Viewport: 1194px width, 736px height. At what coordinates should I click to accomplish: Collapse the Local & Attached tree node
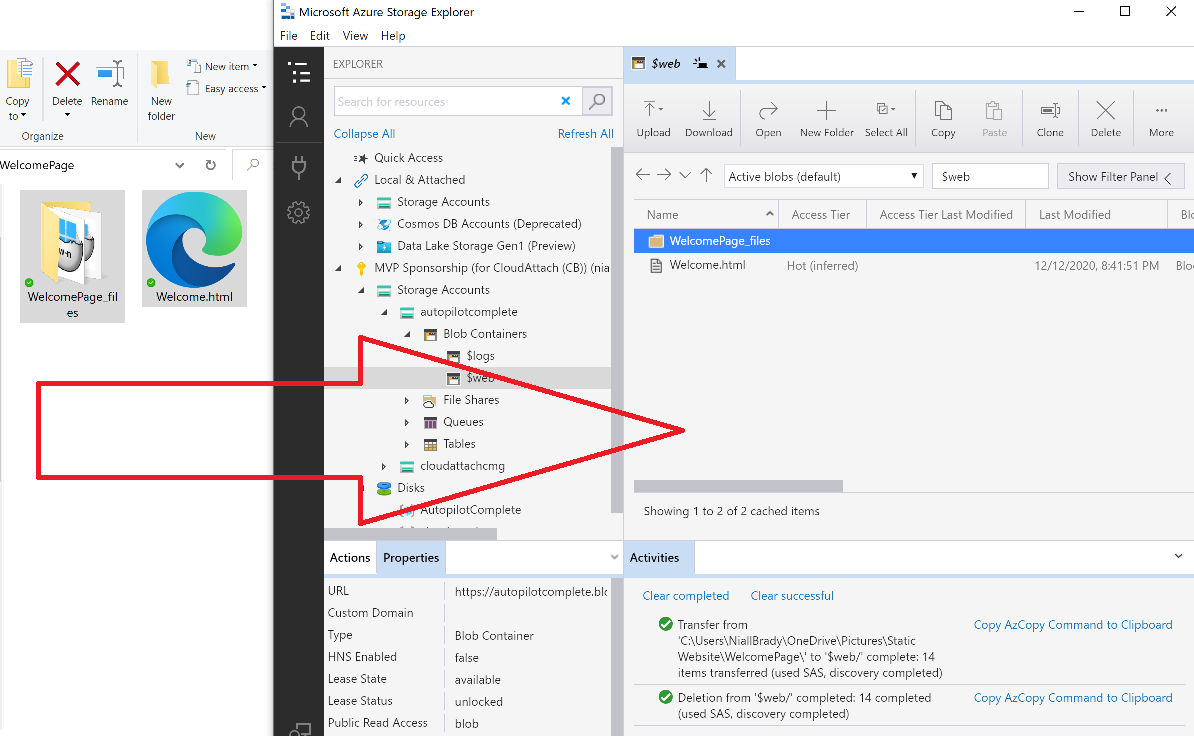point(339,180)
